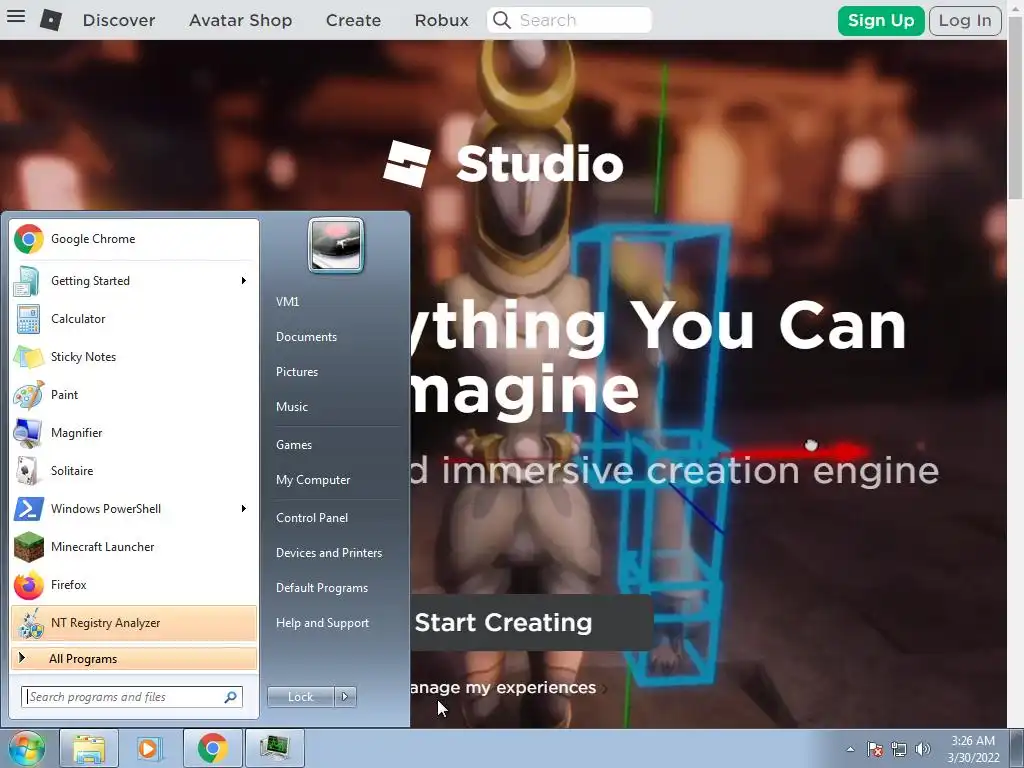The image size is (1024, 768).
Task: Open Firefox from Start menu
Action: (134, 584)
